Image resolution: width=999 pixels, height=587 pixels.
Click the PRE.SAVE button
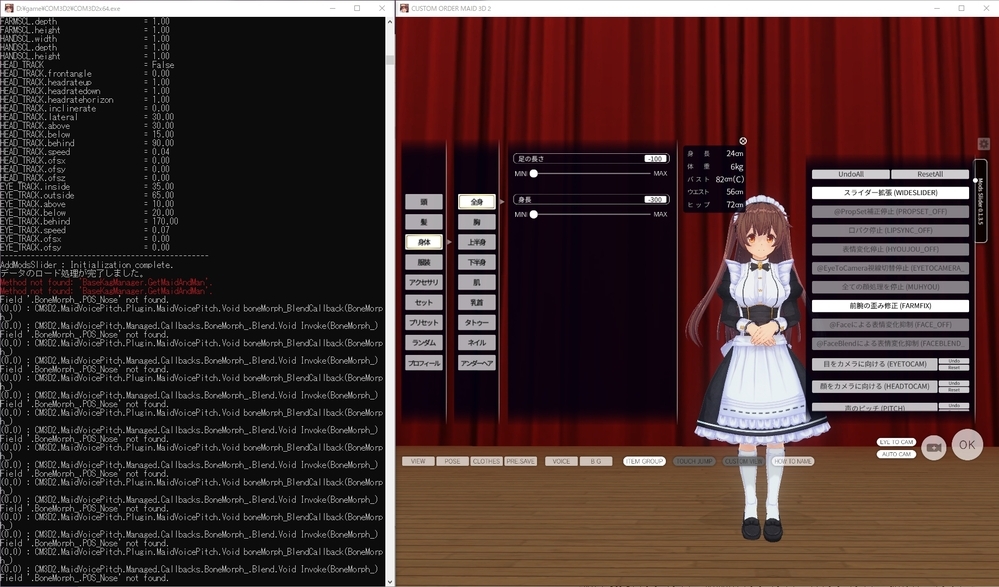(x=521, y=461)
